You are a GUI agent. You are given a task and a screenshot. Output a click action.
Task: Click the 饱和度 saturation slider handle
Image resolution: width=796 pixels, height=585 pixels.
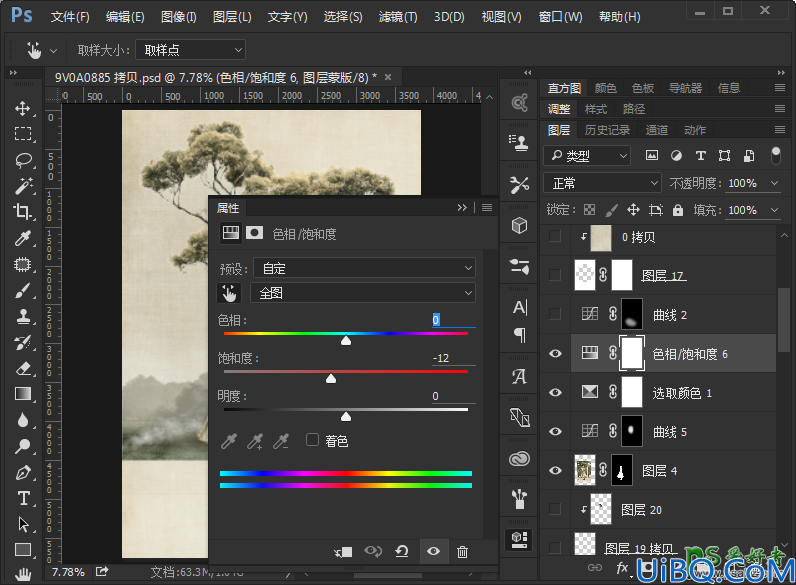point(331,378)
